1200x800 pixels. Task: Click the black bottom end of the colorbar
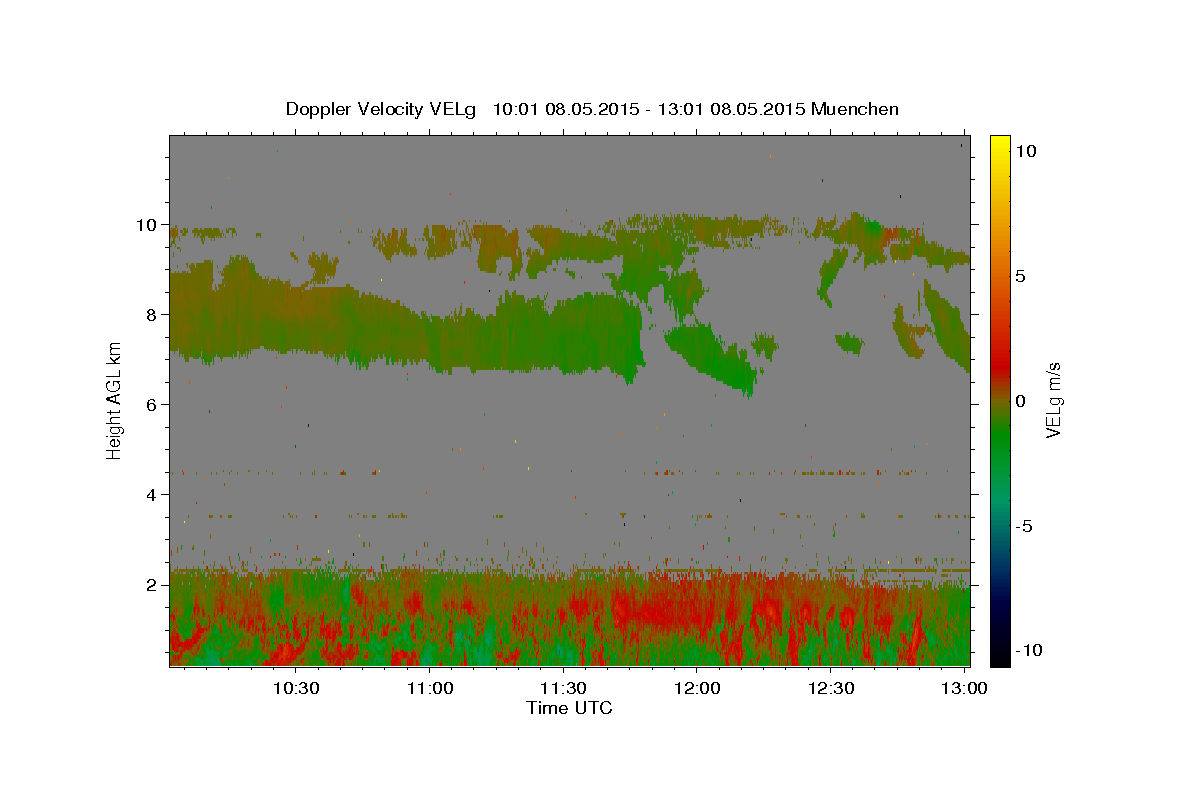pos(999,657)
